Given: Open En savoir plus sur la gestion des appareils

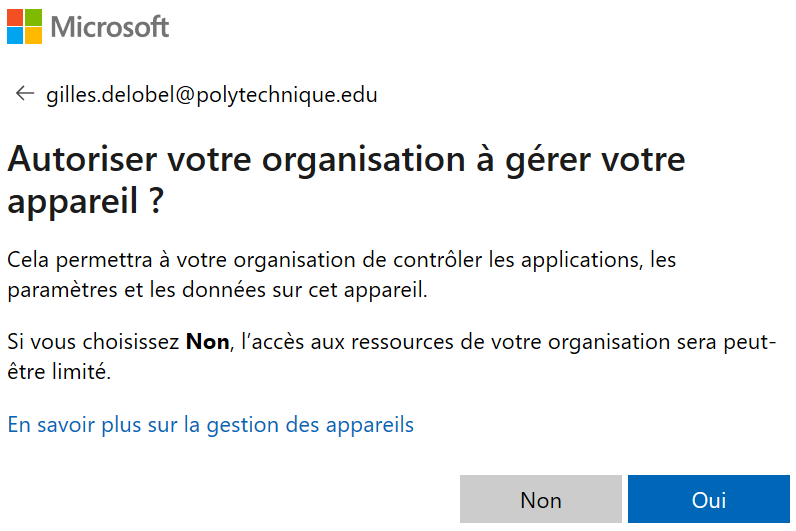Looking at the screenshot, I should click(211, 425).
